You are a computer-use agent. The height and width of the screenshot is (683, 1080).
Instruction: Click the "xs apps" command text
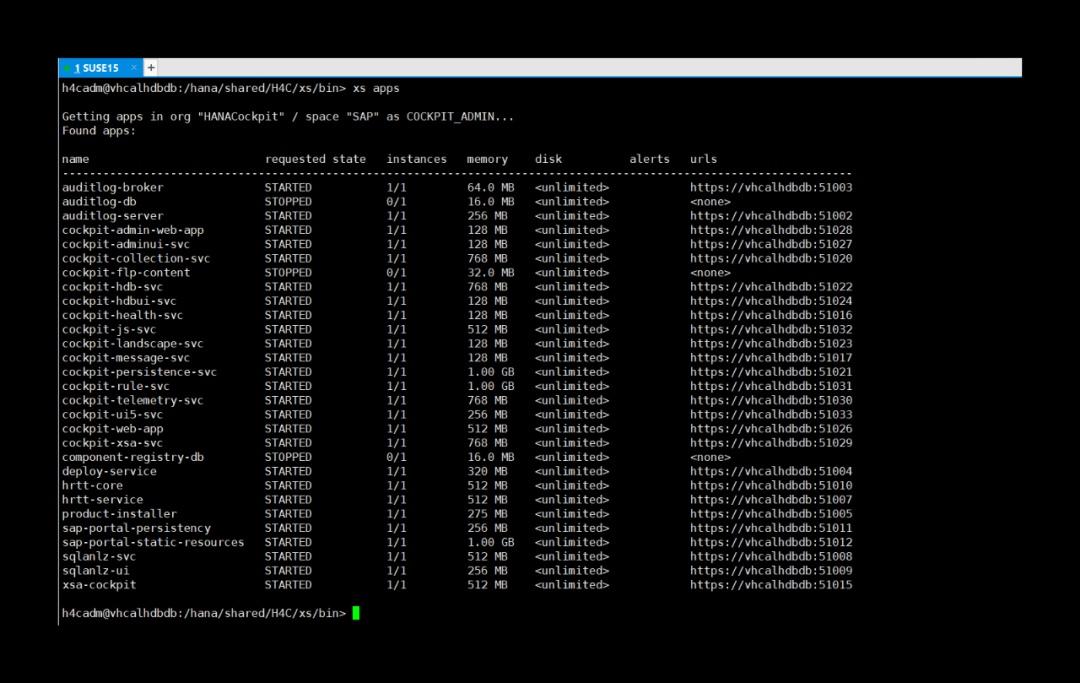(376, 88)
